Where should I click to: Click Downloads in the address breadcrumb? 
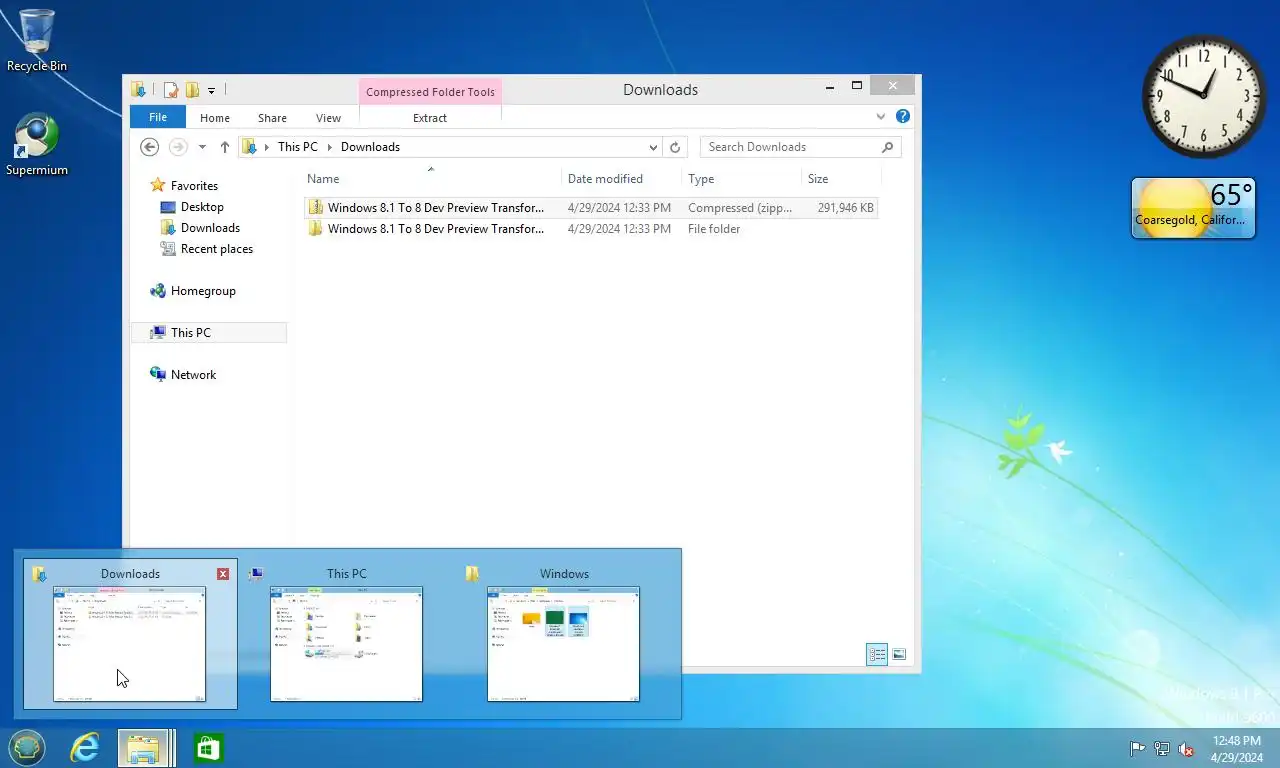(370, 147)
